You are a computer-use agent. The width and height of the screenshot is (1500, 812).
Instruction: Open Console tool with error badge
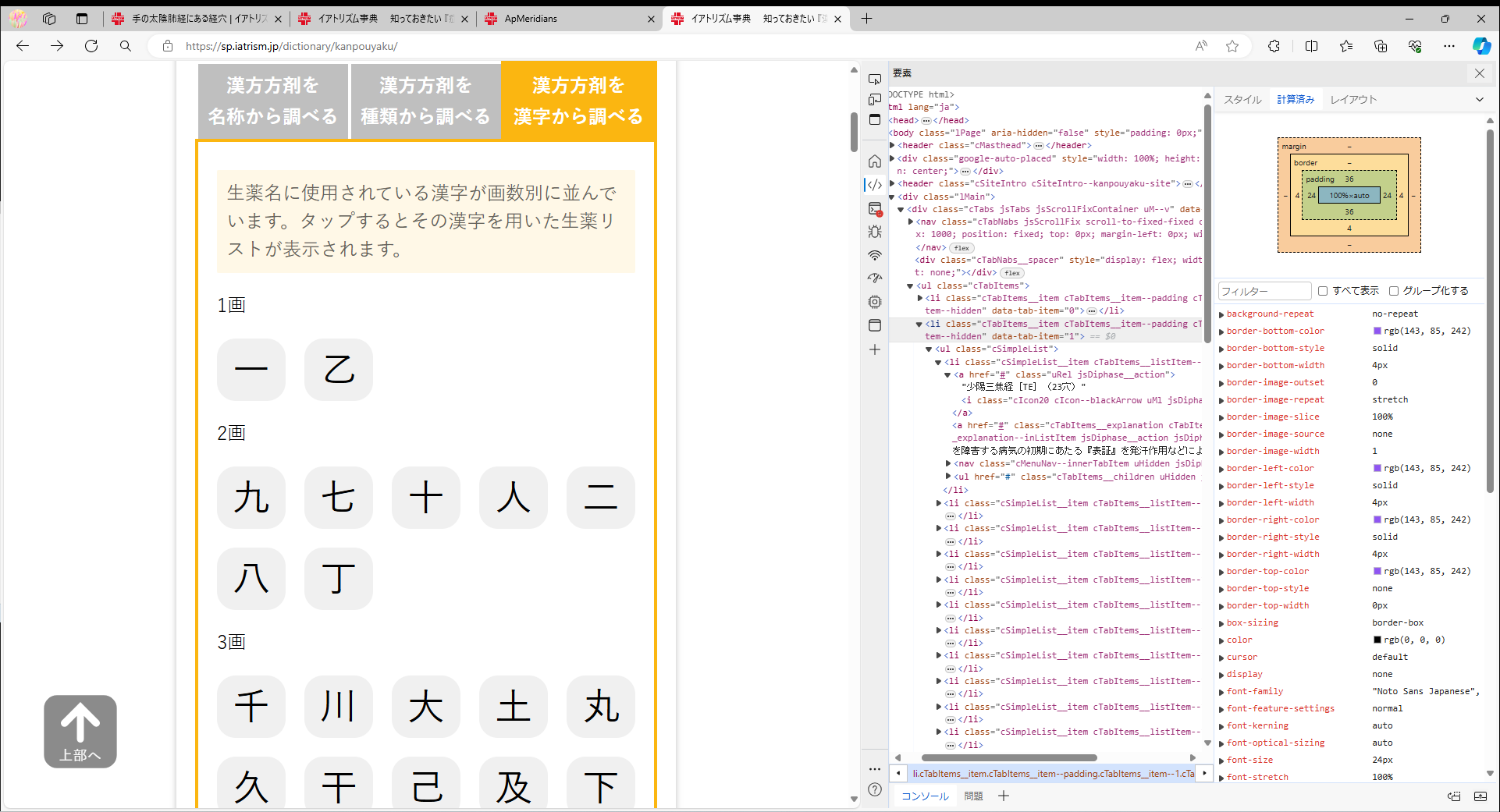(875, 208)
